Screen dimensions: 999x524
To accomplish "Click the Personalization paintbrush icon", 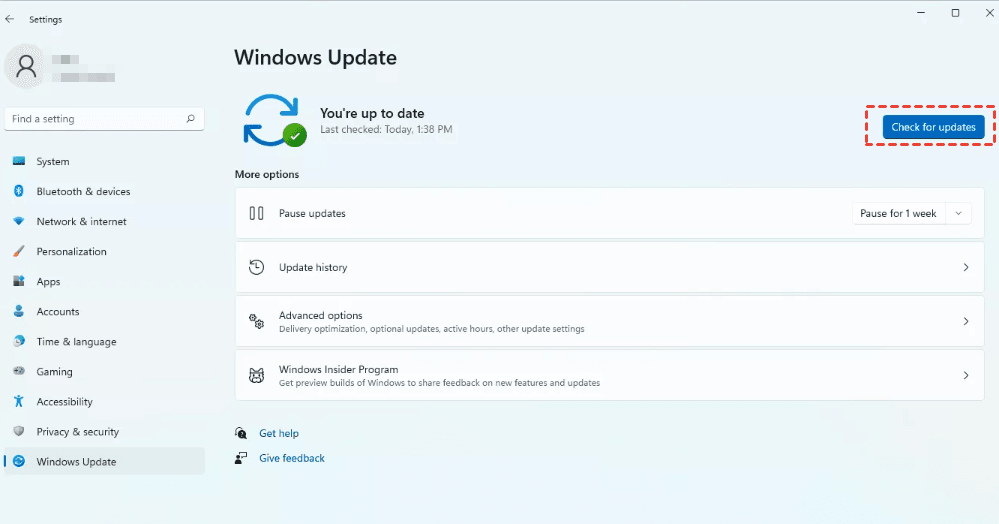I will point(18,251).
